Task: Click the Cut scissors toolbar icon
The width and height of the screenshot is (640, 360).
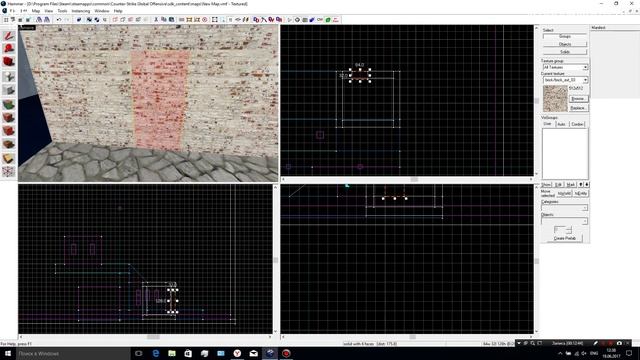Action: (x=156, y=20)
